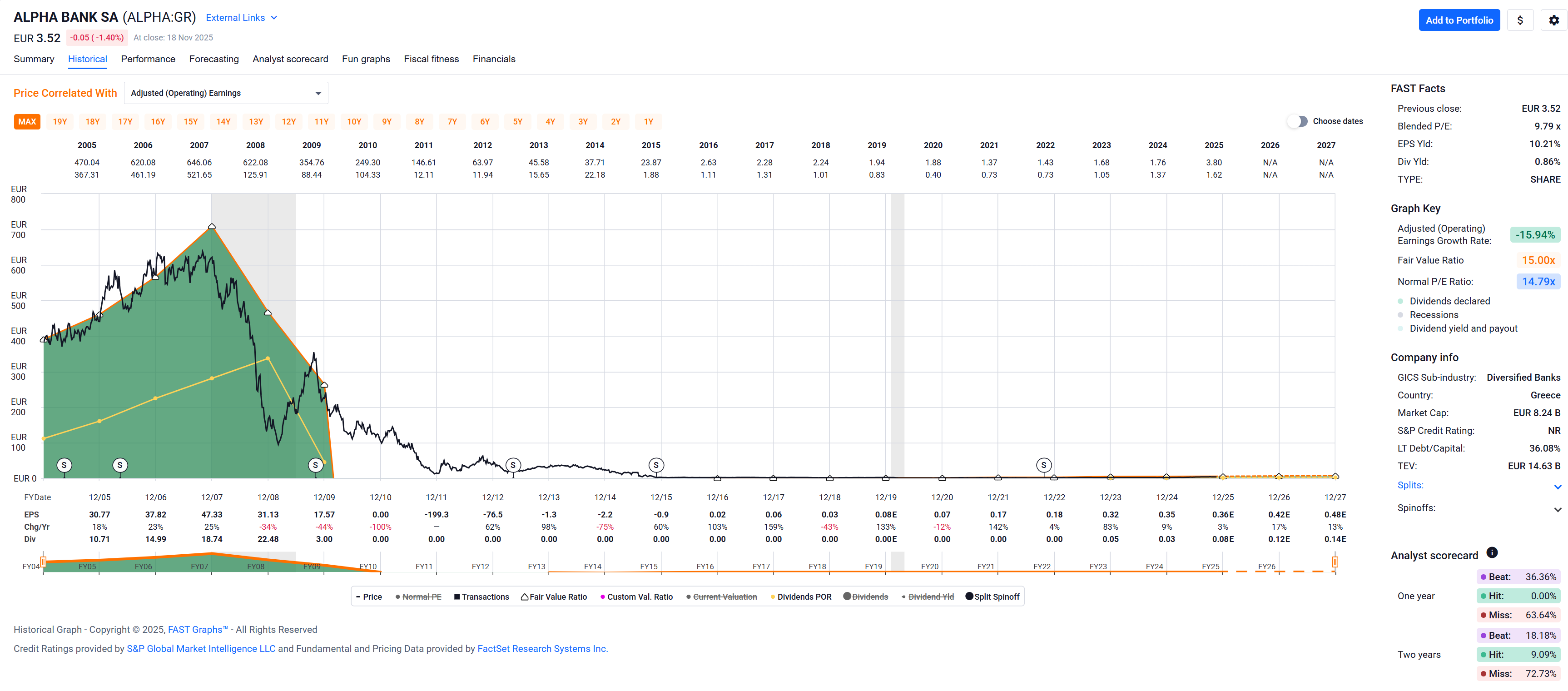Enable the Choose dates switch
1568x691 pixels.
tap(1297, 121)
